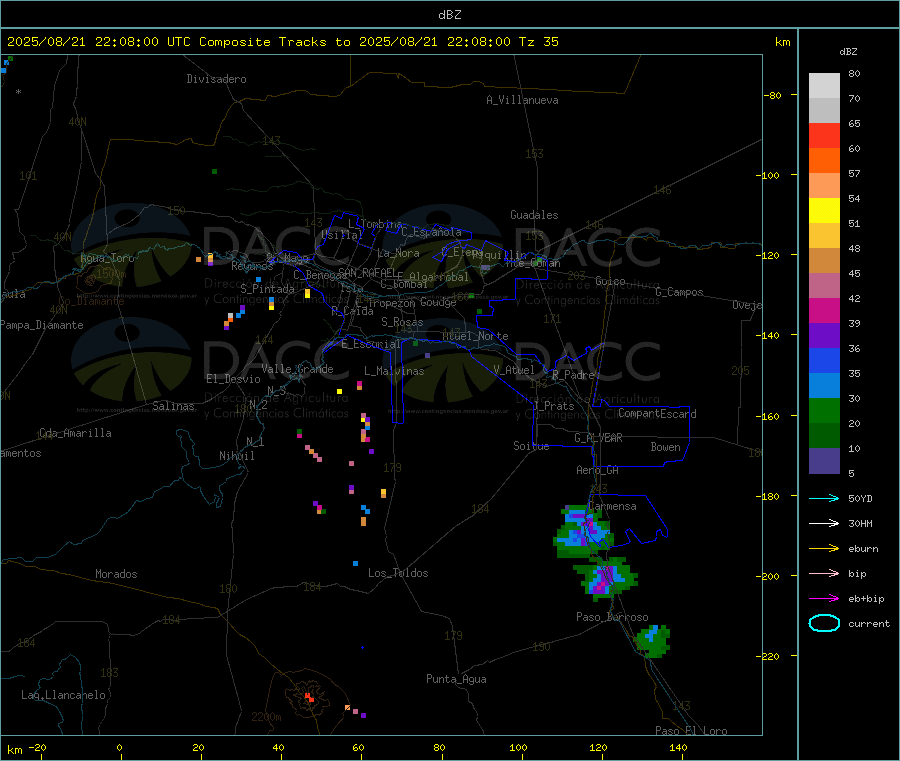Pick the light gray 80 dBZ swatch
Screen dimensions: 900x761
824,86
